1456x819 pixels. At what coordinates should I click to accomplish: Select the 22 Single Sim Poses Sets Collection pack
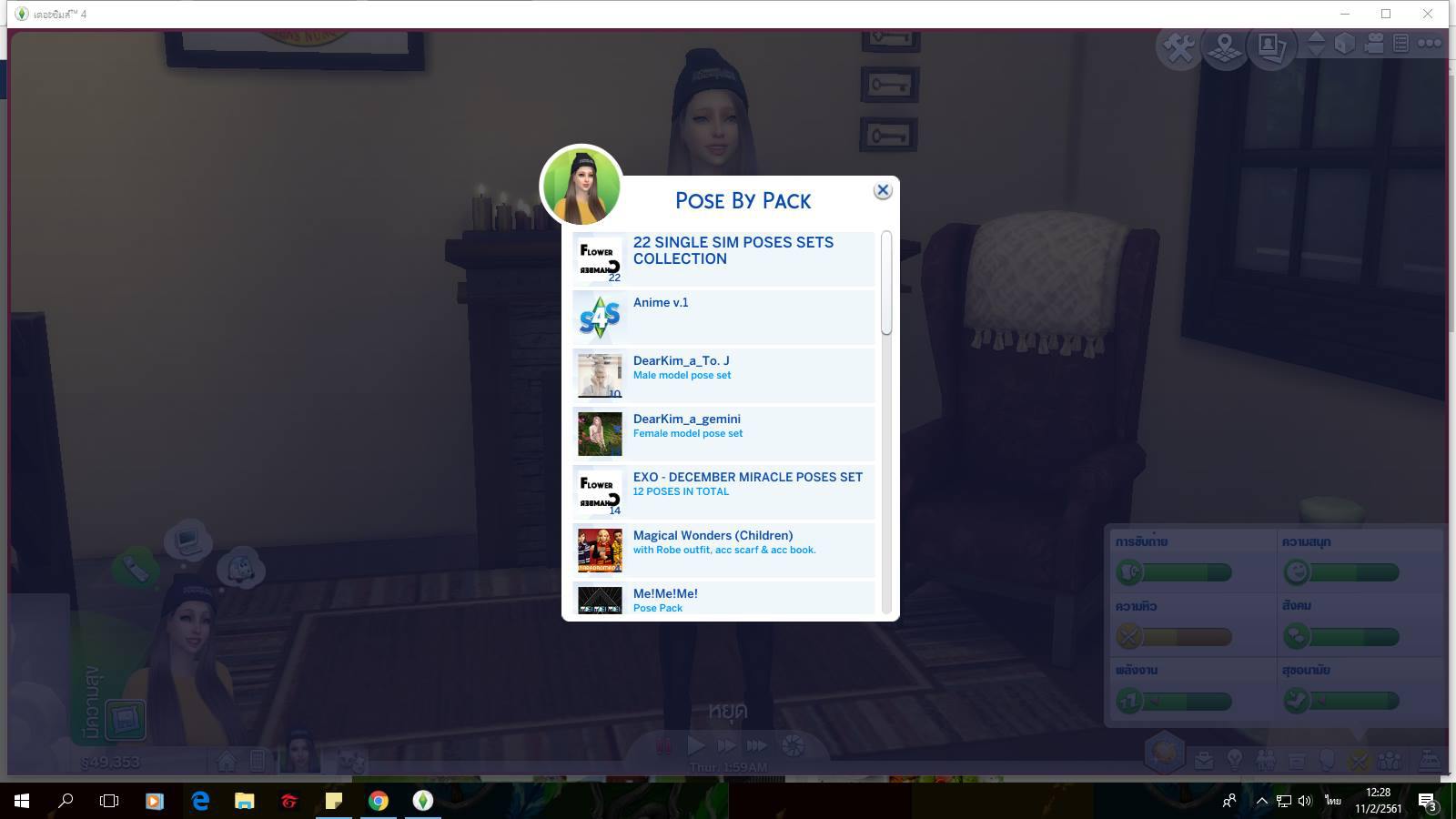(723, 259)
